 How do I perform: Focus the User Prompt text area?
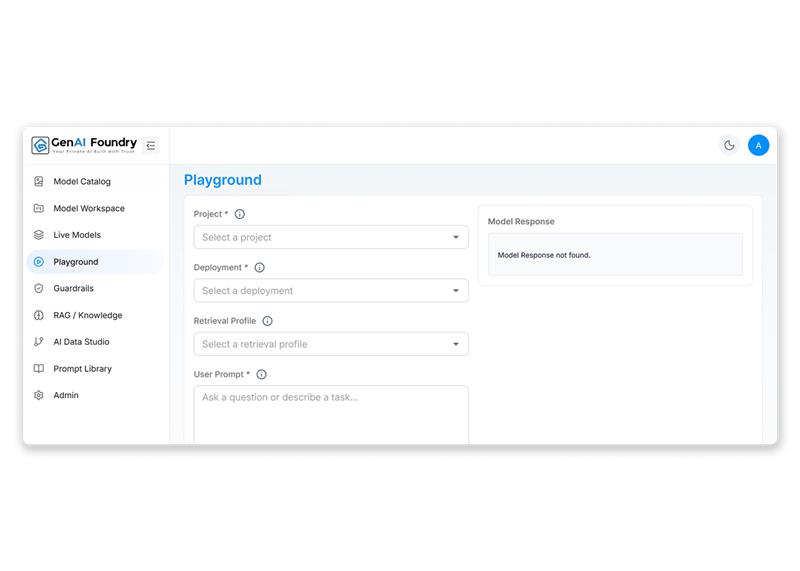click(x=331, y=415)
